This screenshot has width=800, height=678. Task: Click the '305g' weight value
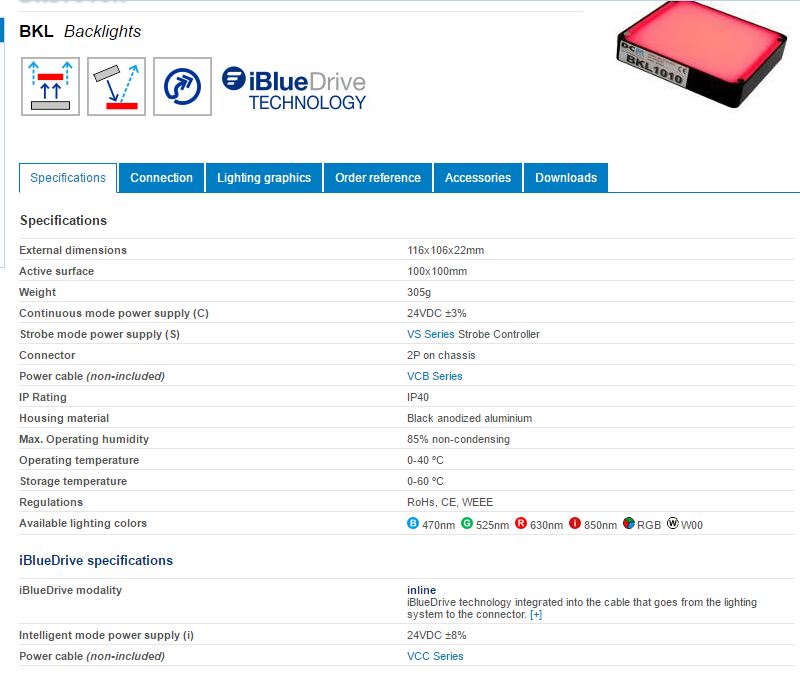[x=419, y=292]
